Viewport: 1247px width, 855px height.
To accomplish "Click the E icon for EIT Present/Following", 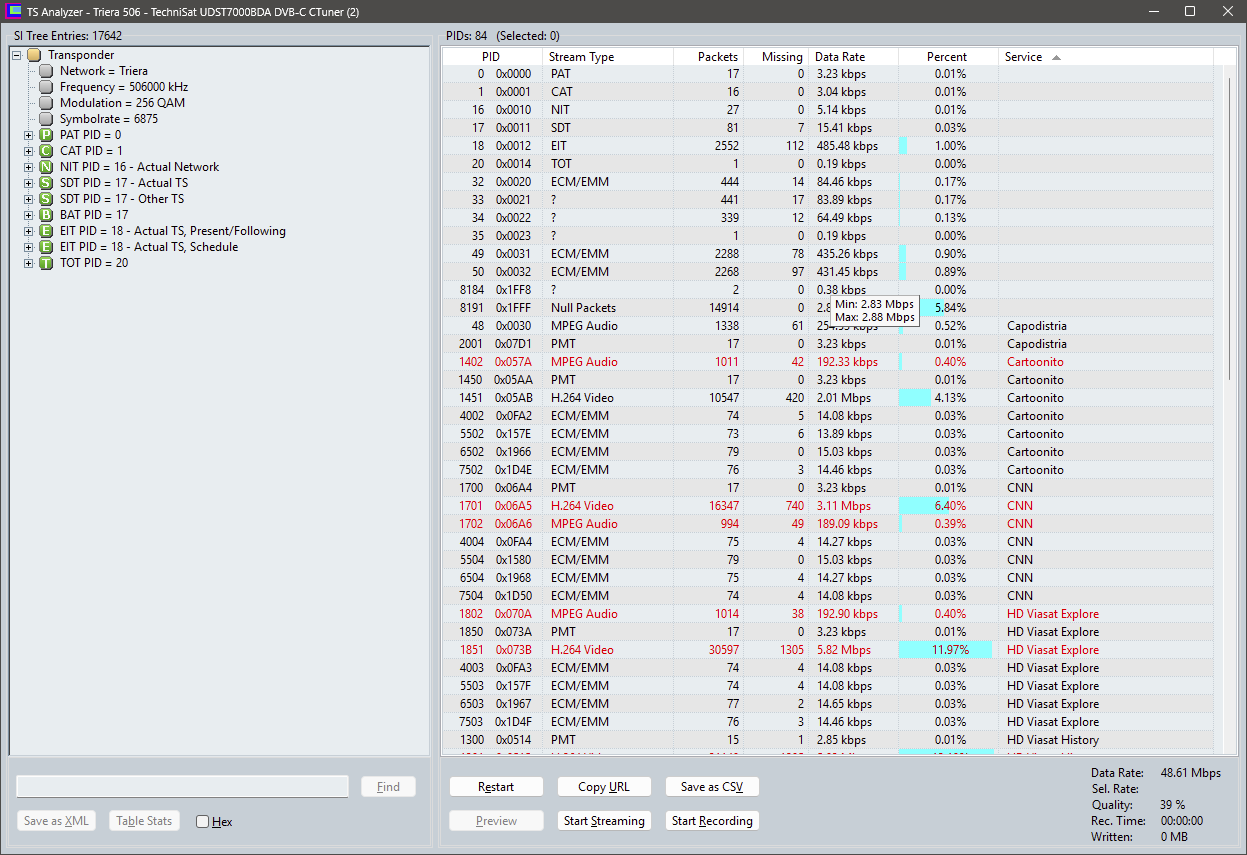I will click(46, 231).
